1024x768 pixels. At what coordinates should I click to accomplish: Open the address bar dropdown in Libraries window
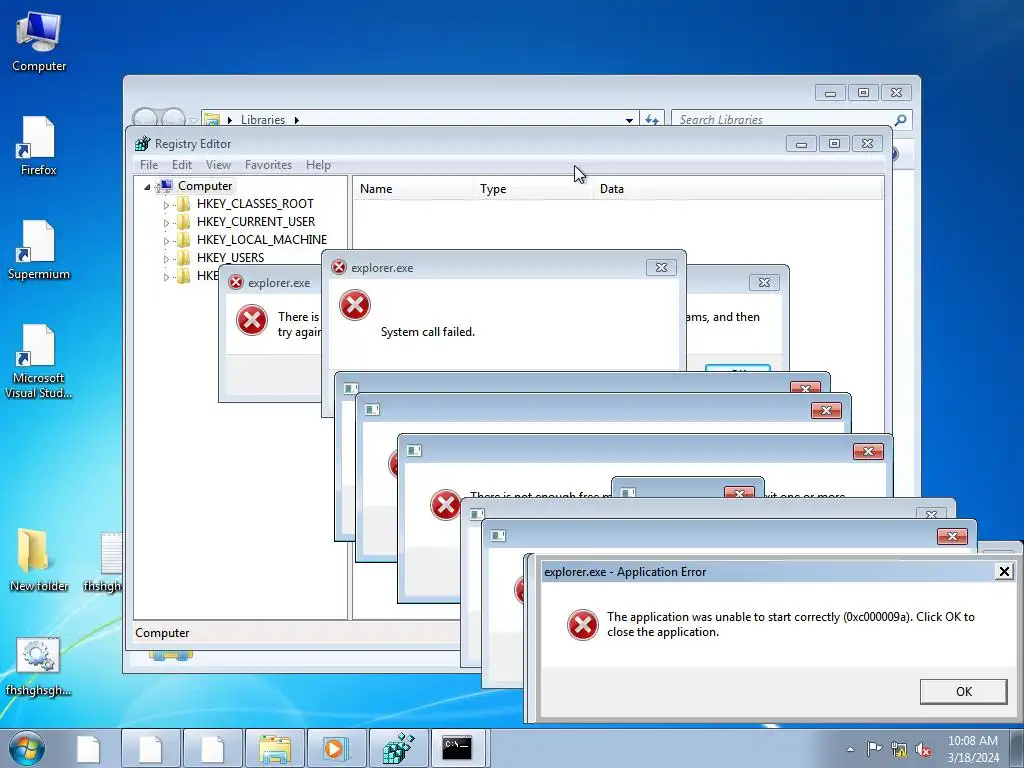point(629,120)
